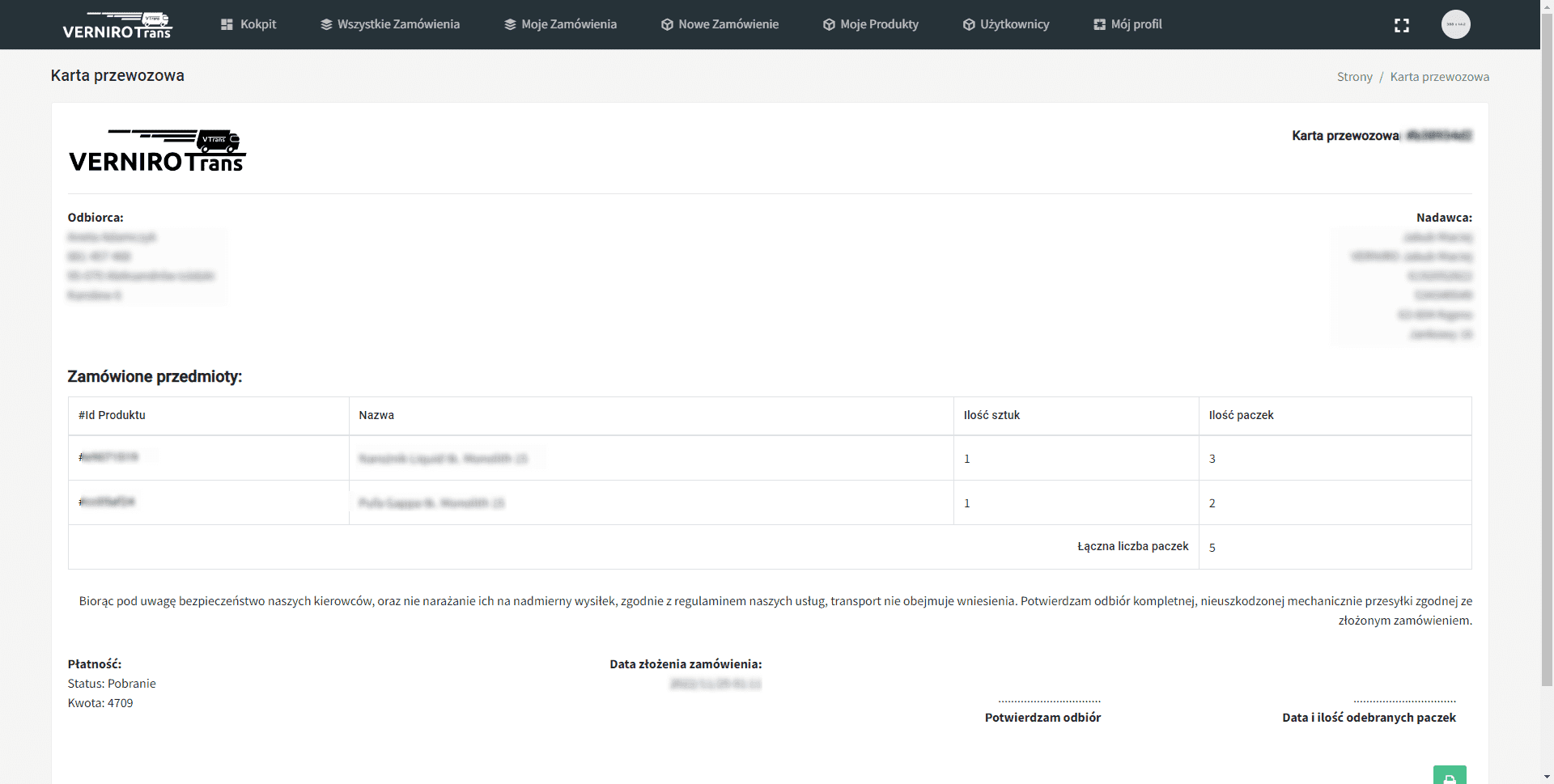The image size is (1554, 784).
Task: Click the large VERNIRO Trans document logo
Action: (157, 151)
